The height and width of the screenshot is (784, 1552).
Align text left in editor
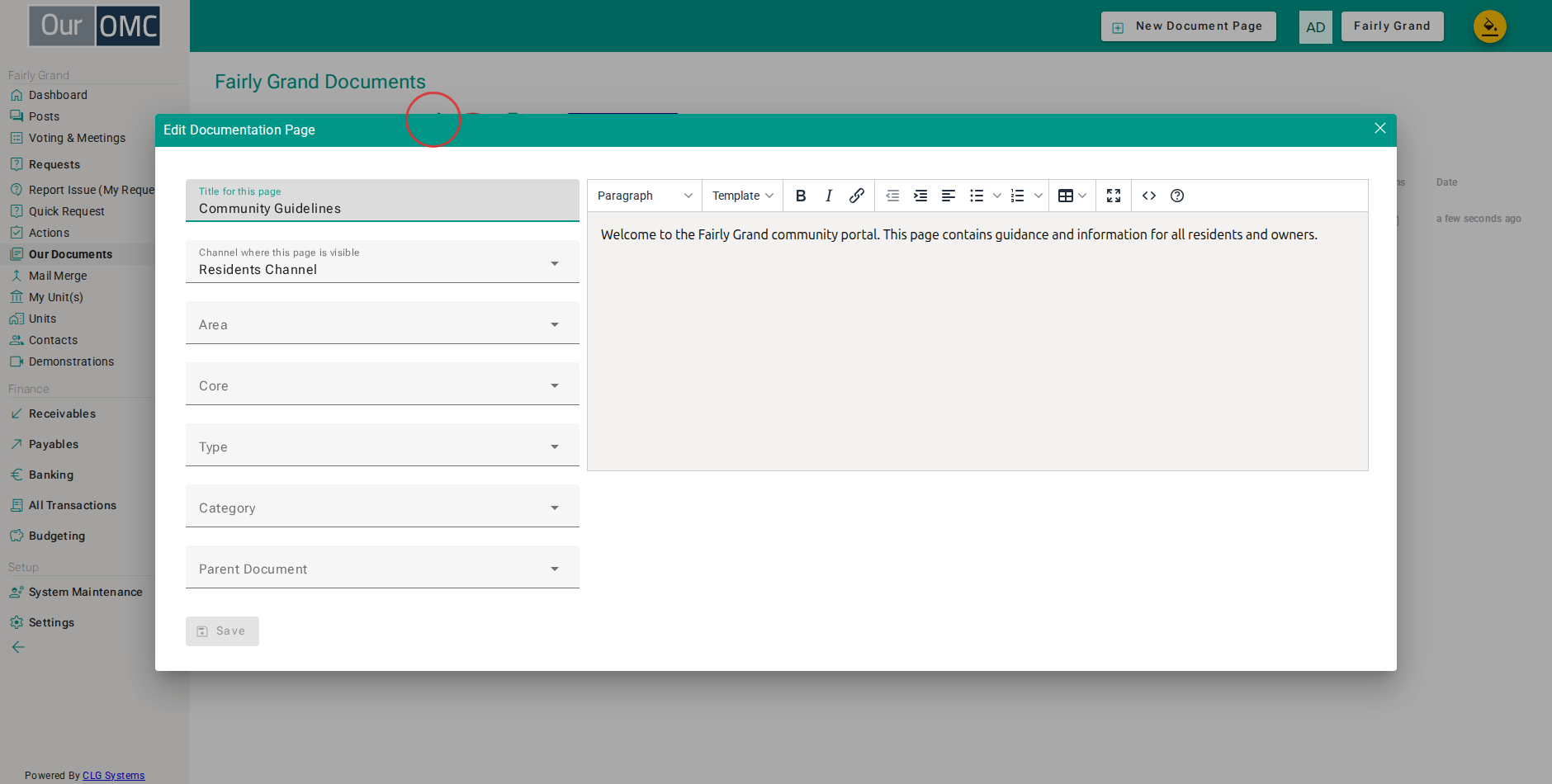(949, 196)
